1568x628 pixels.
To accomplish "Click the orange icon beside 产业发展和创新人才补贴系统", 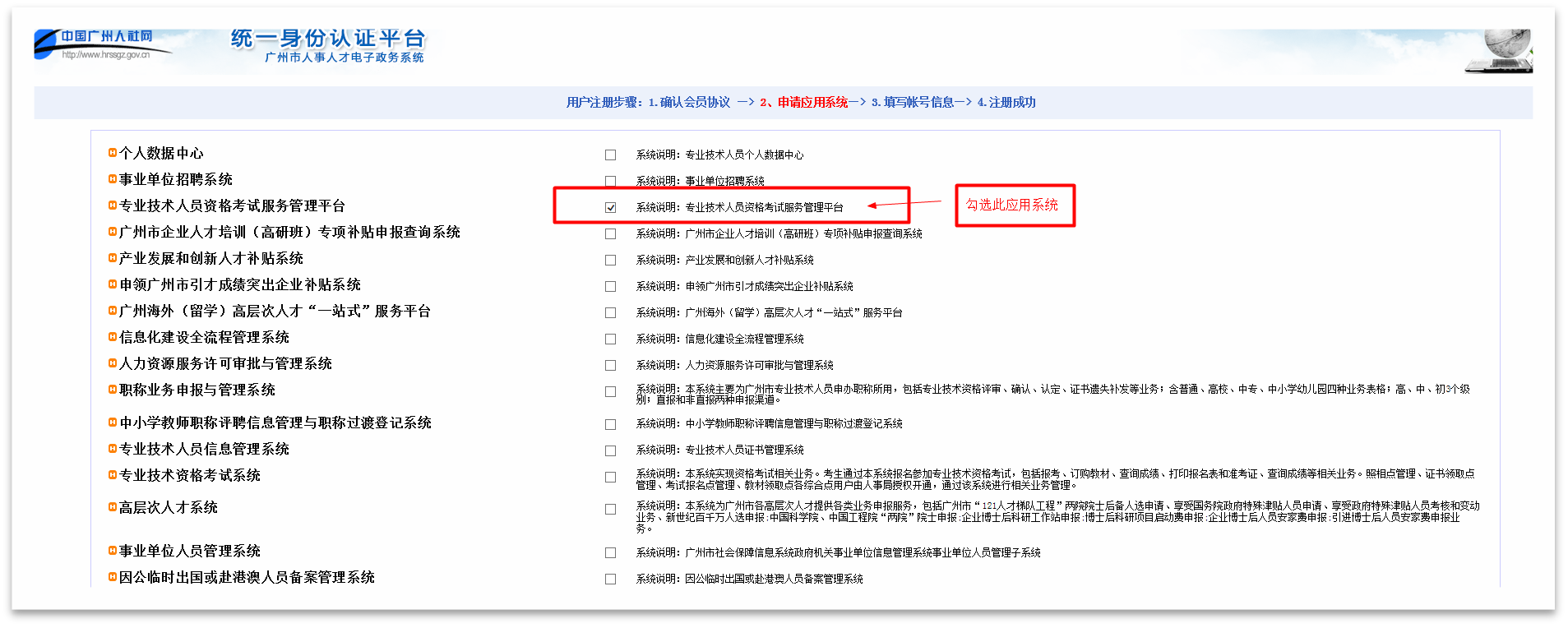I will 113,258.
